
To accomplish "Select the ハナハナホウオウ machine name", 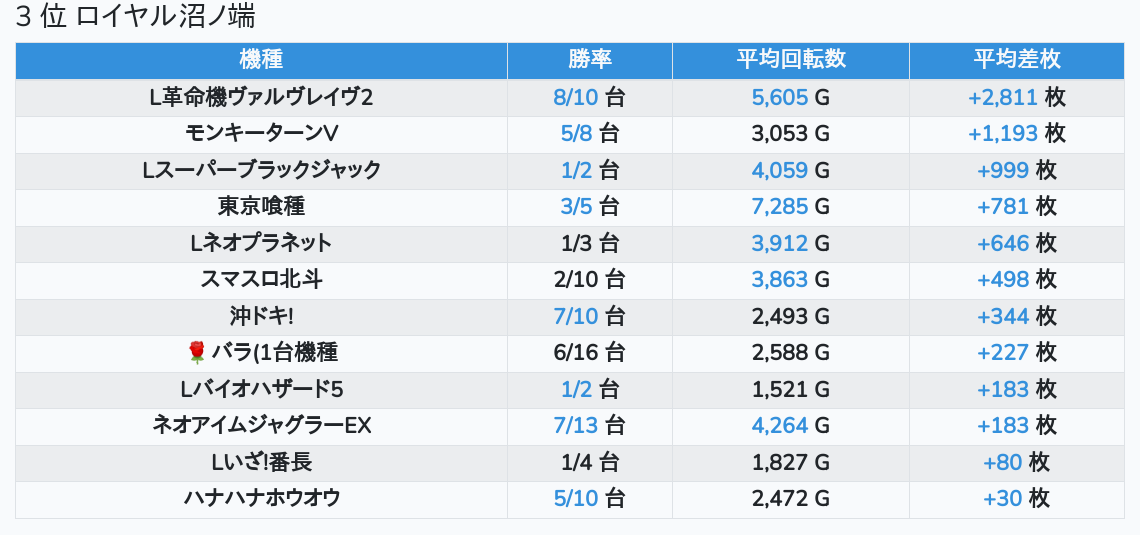I will [261, 498].
